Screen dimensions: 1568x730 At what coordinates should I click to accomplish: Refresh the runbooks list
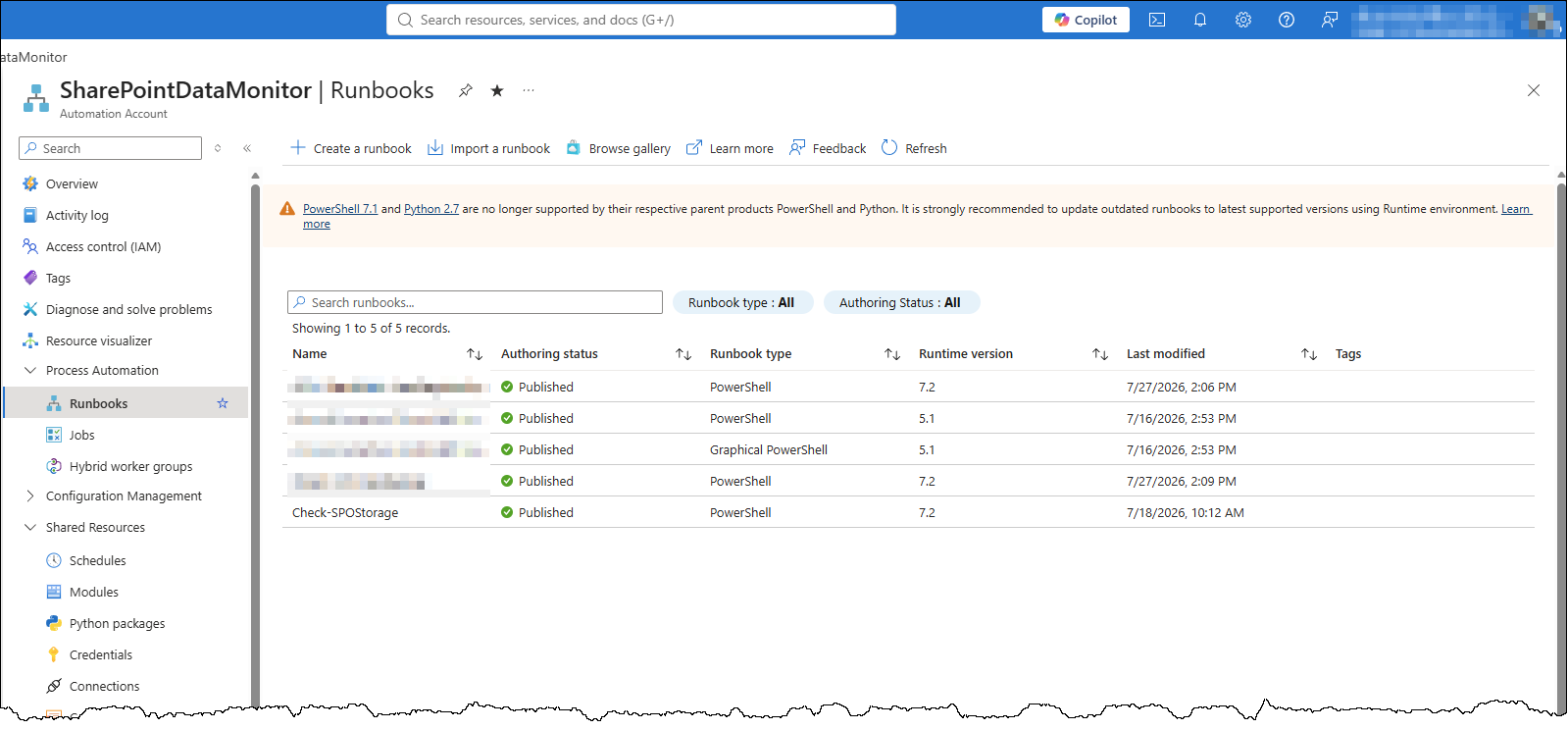[914, 148]
